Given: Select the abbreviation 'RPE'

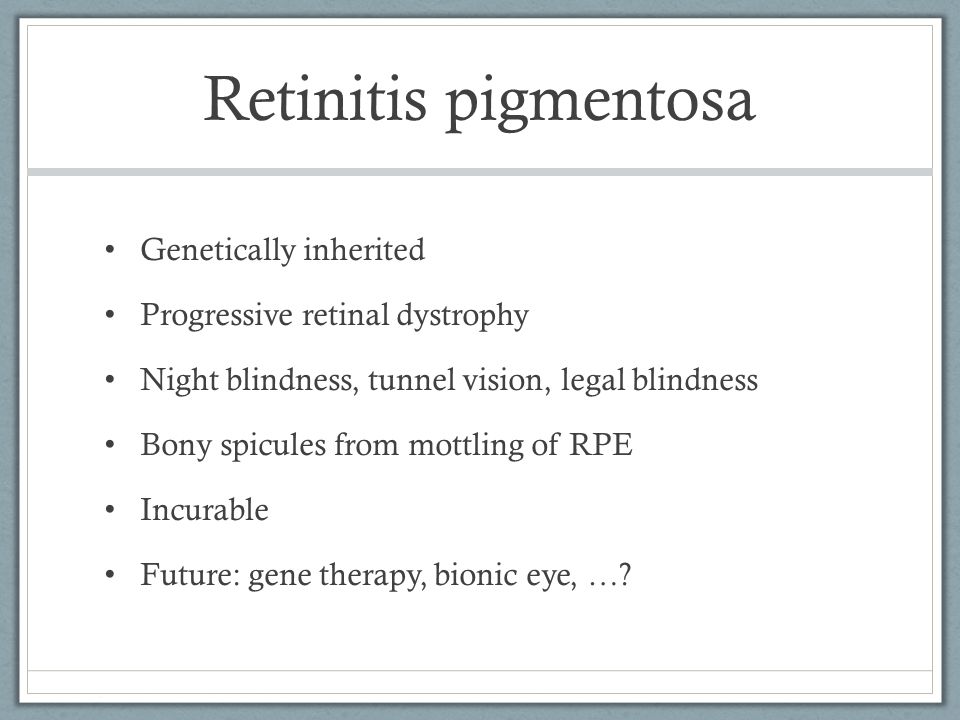Looking at the screenshot, I should point(601,445).
